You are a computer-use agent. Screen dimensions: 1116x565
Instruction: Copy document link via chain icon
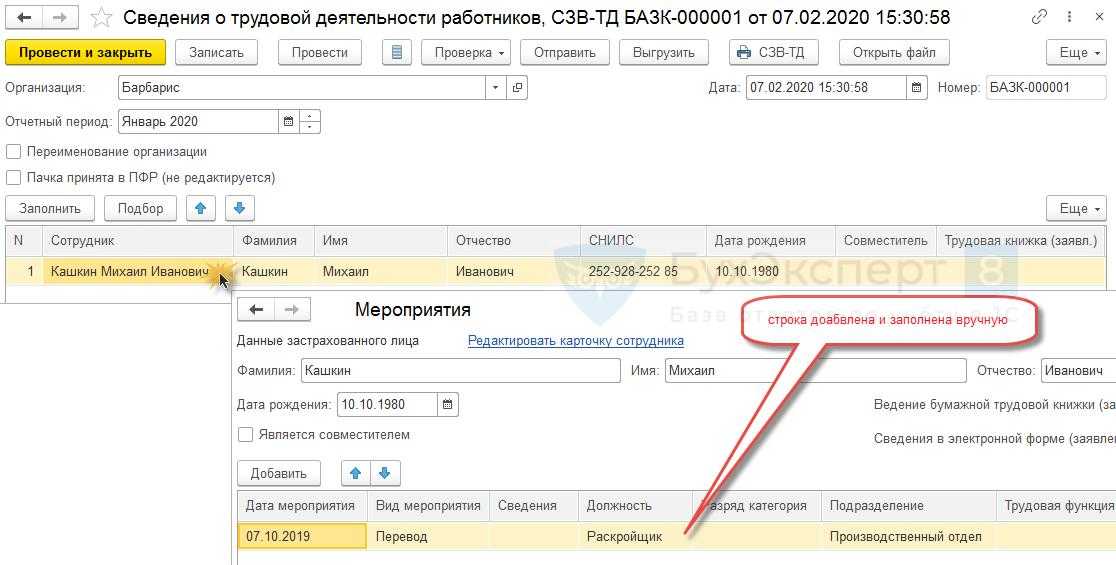pyautogui.click(x=1041, y=18)
